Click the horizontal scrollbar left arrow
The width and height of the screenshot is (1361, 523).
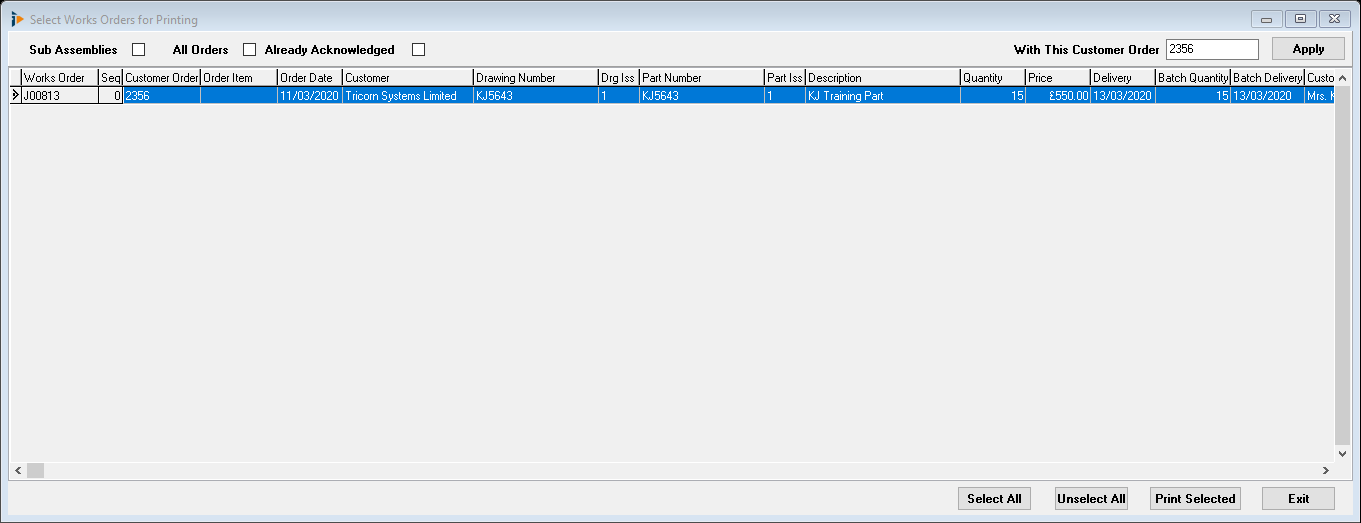17,470
